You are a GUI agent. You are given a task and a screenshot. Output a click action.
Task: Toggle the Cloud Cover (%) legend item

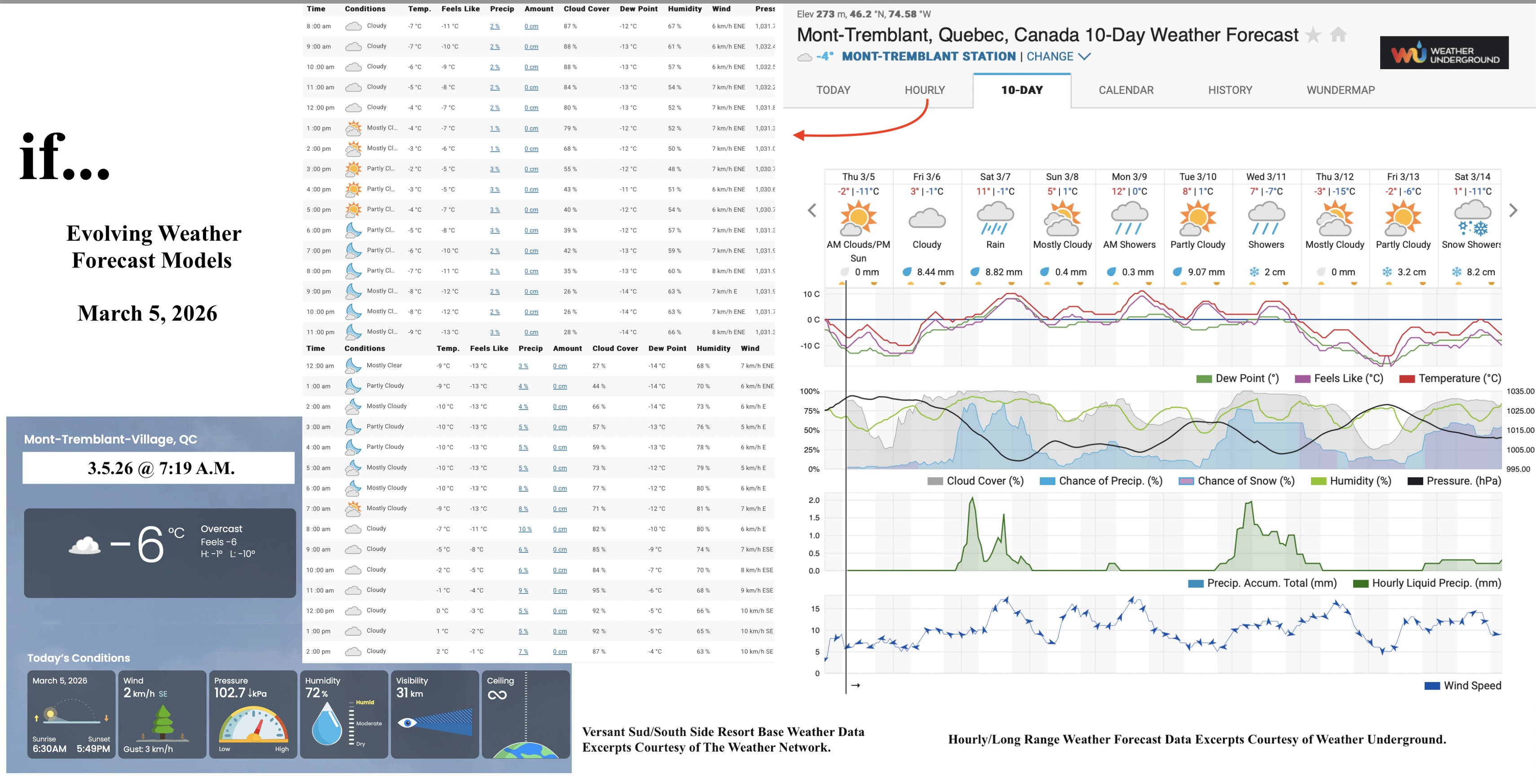(x=975, y=480)
